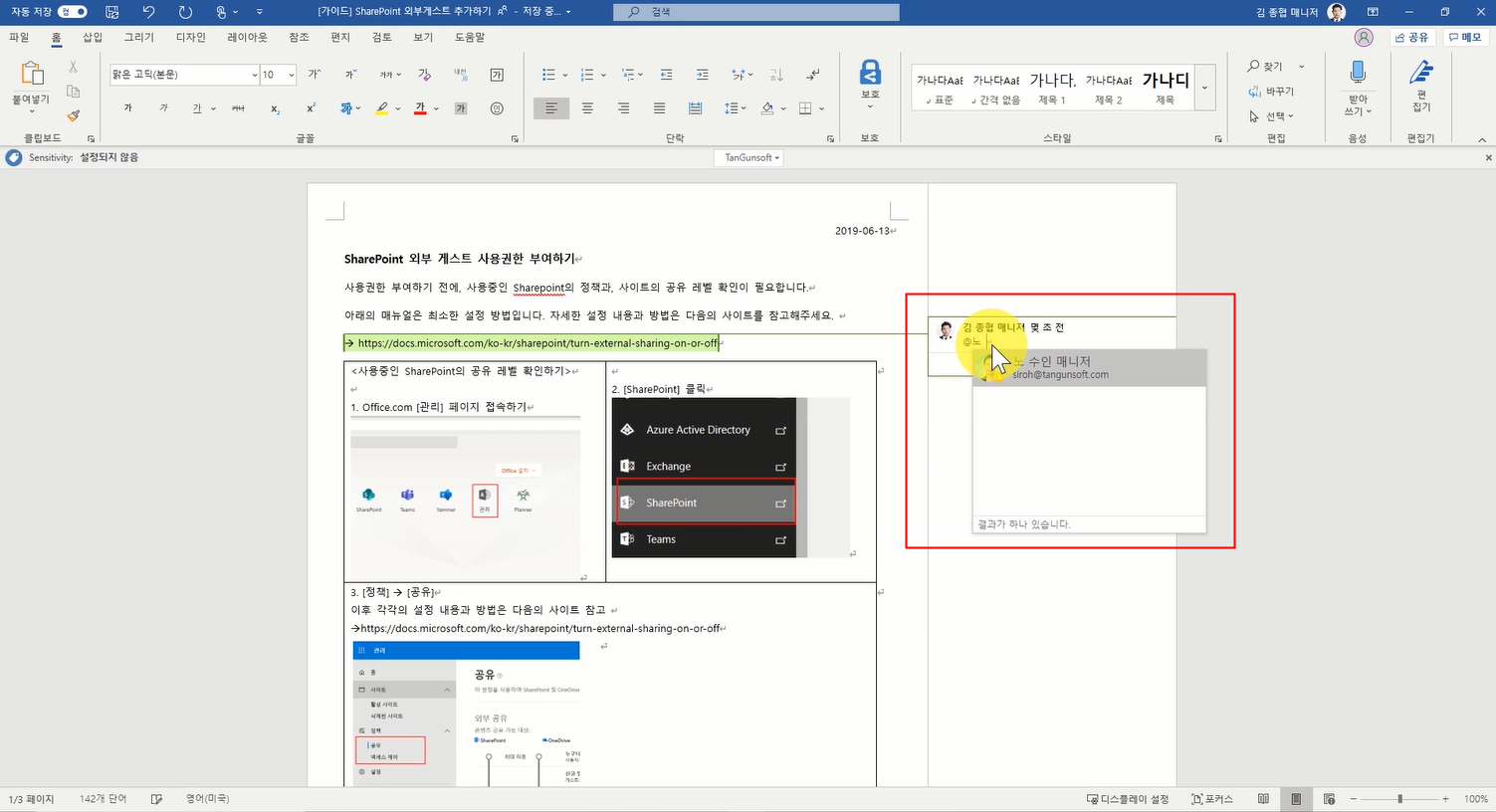Click the Copy icon in clipboard group
1496x812 pixels.
point(73,91)
